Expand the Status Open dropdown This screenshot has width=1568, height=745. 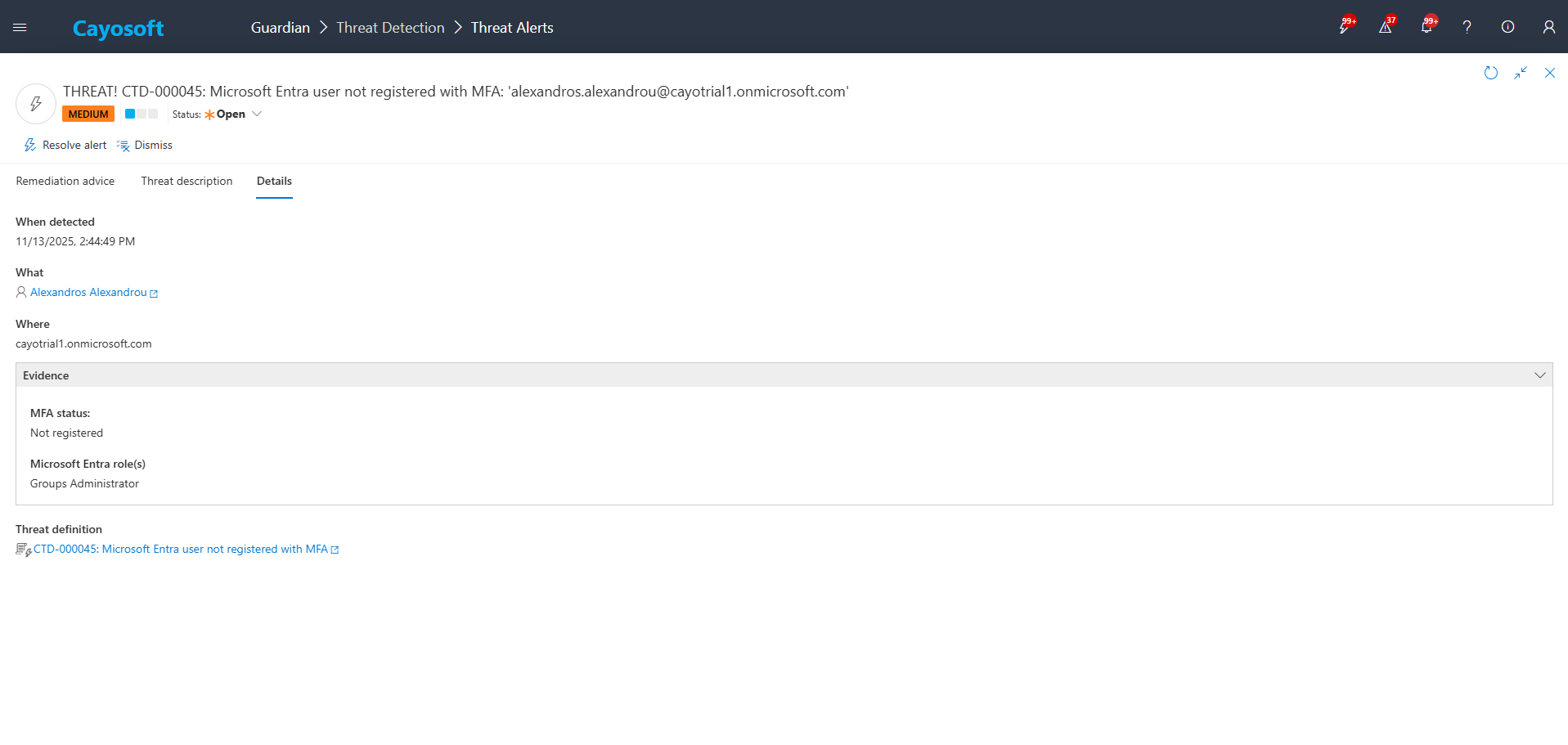(x=257, y=114)
